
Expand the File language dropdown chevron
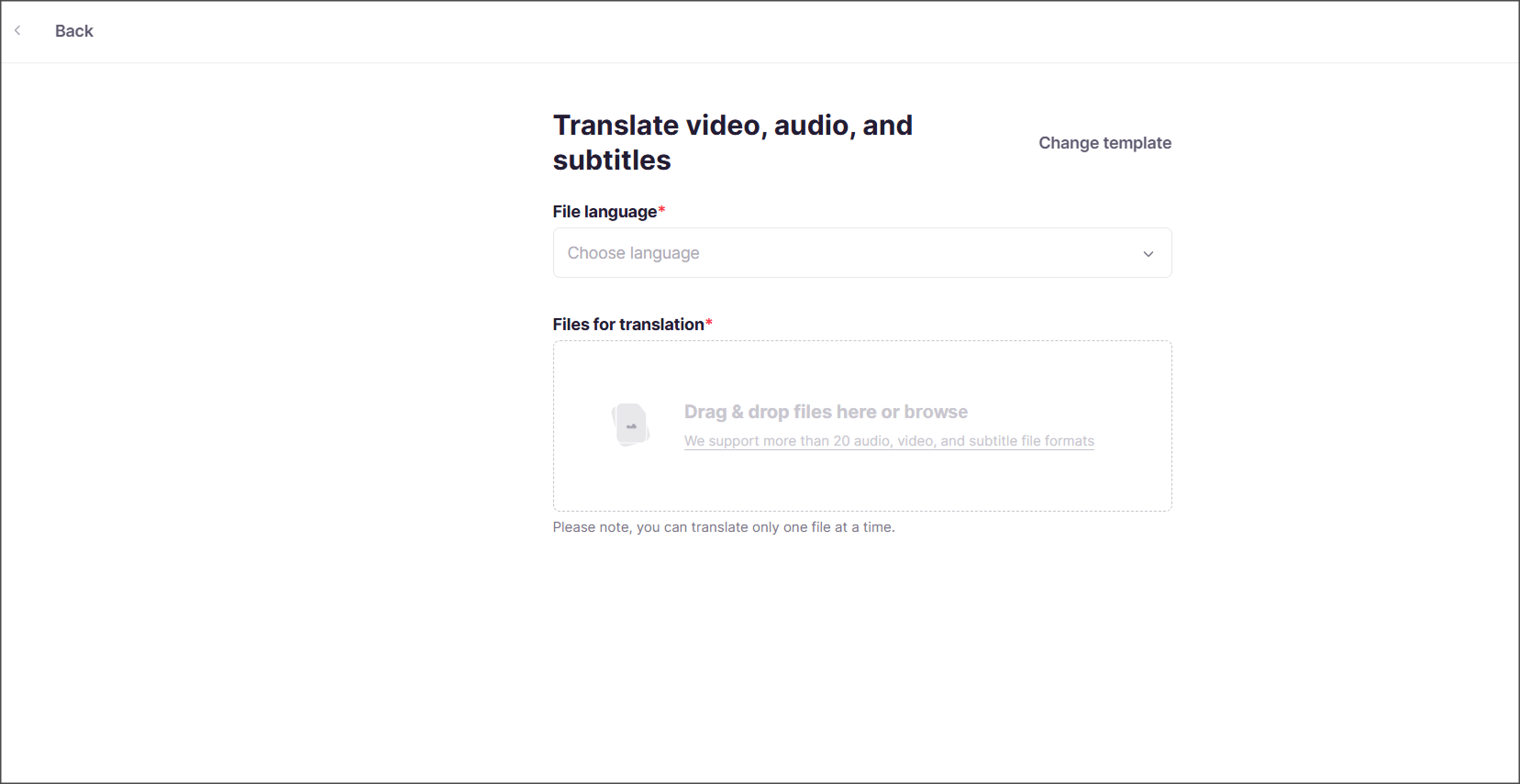tap(1148, 254)
